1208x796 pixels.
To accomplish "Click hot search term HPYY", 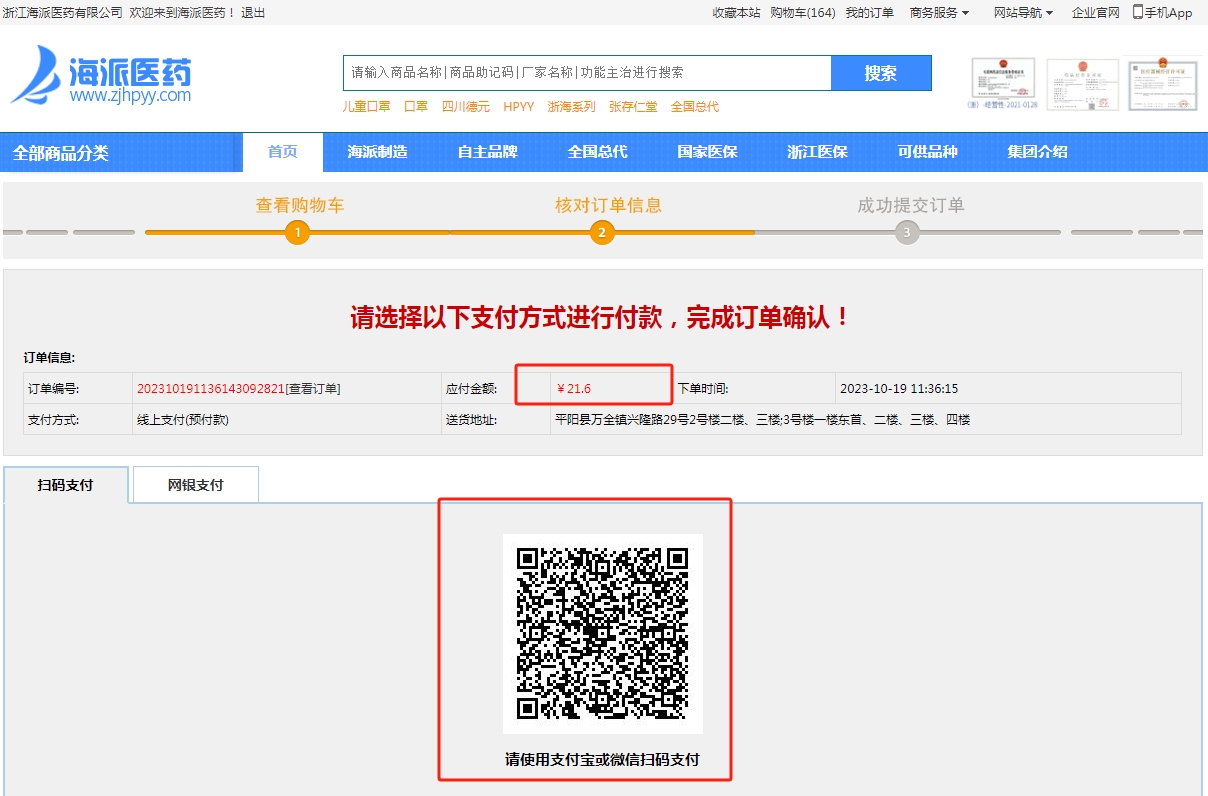I will pyautogui.click(x=519, y=106).
